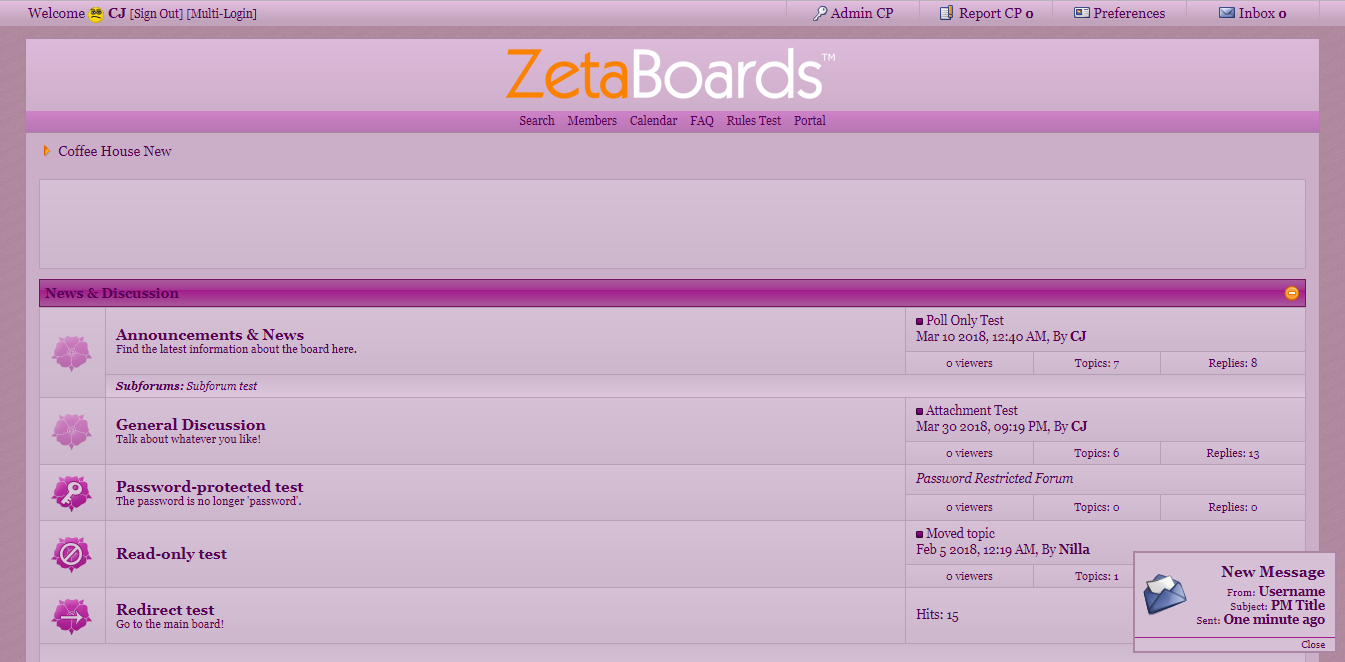Open the General Discussion forum

pos(191,425)
